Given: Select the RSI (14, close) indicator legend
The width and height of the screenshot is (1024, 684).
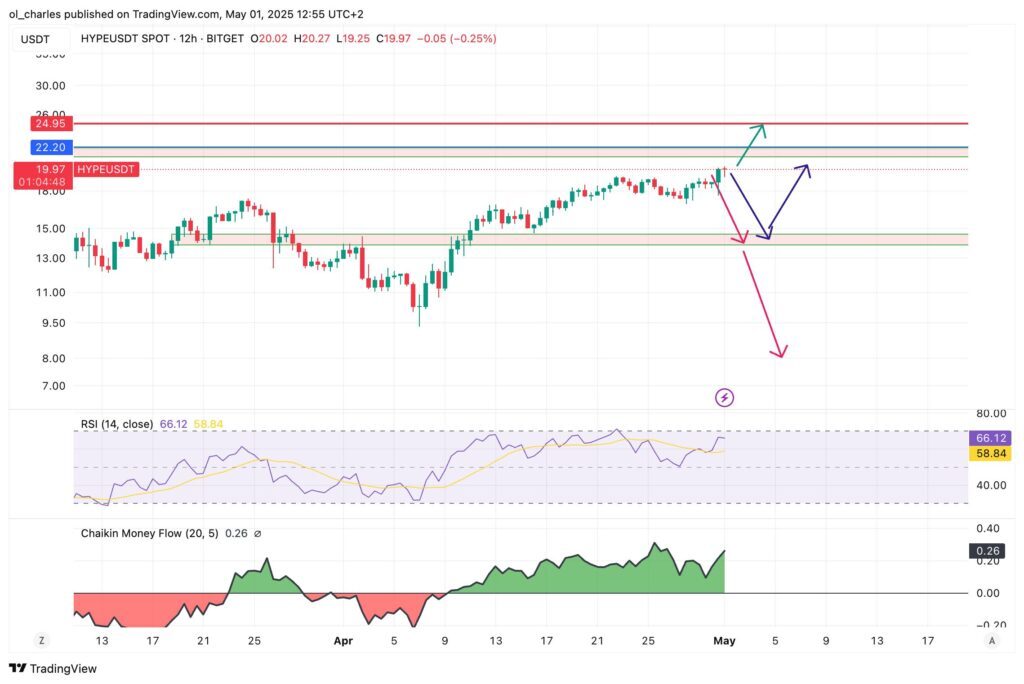Looking at the screenshot, I should (x=116, y=424).
